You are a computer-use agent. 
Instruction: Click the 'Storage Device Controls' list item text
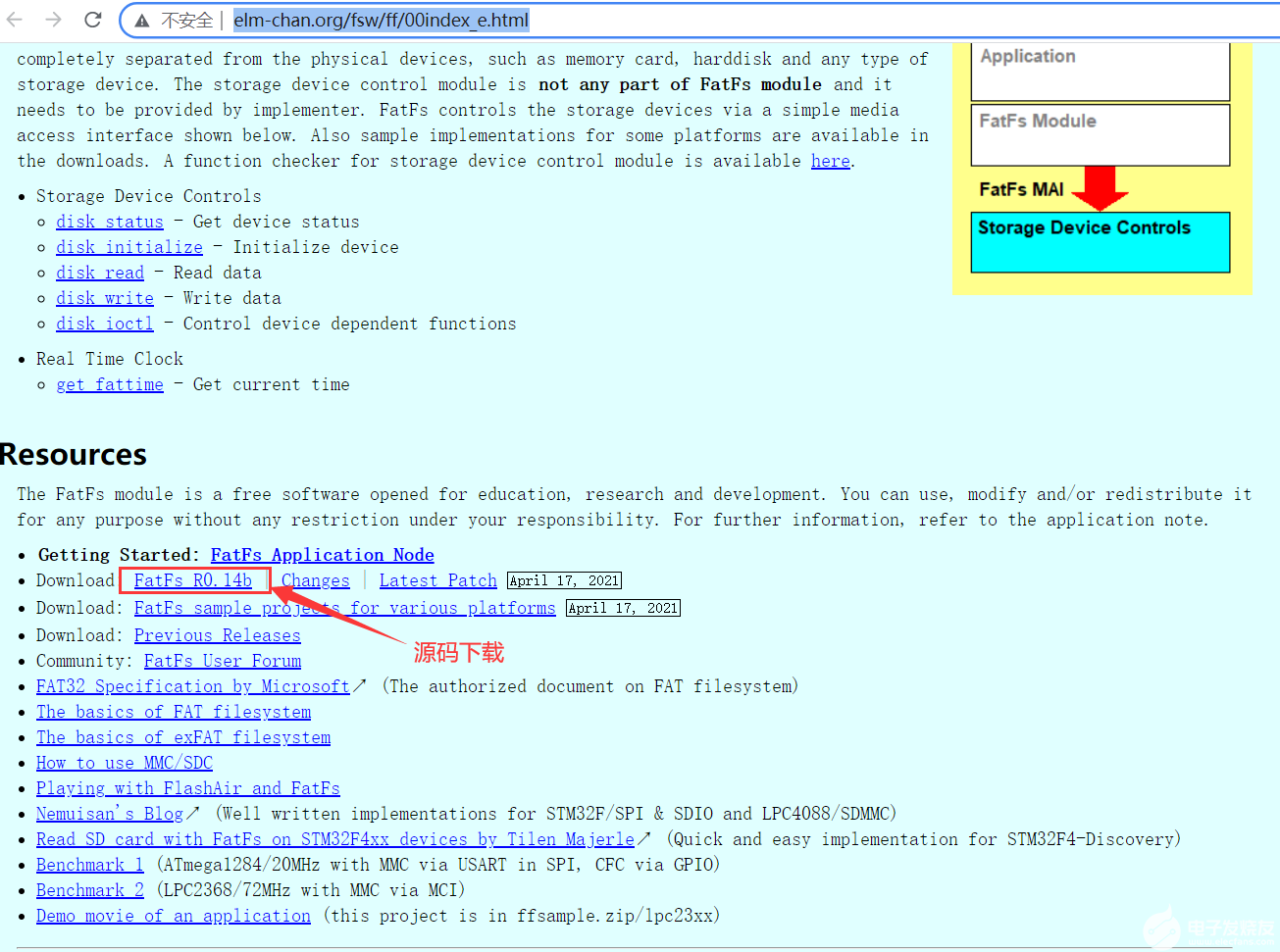point(149,196)
